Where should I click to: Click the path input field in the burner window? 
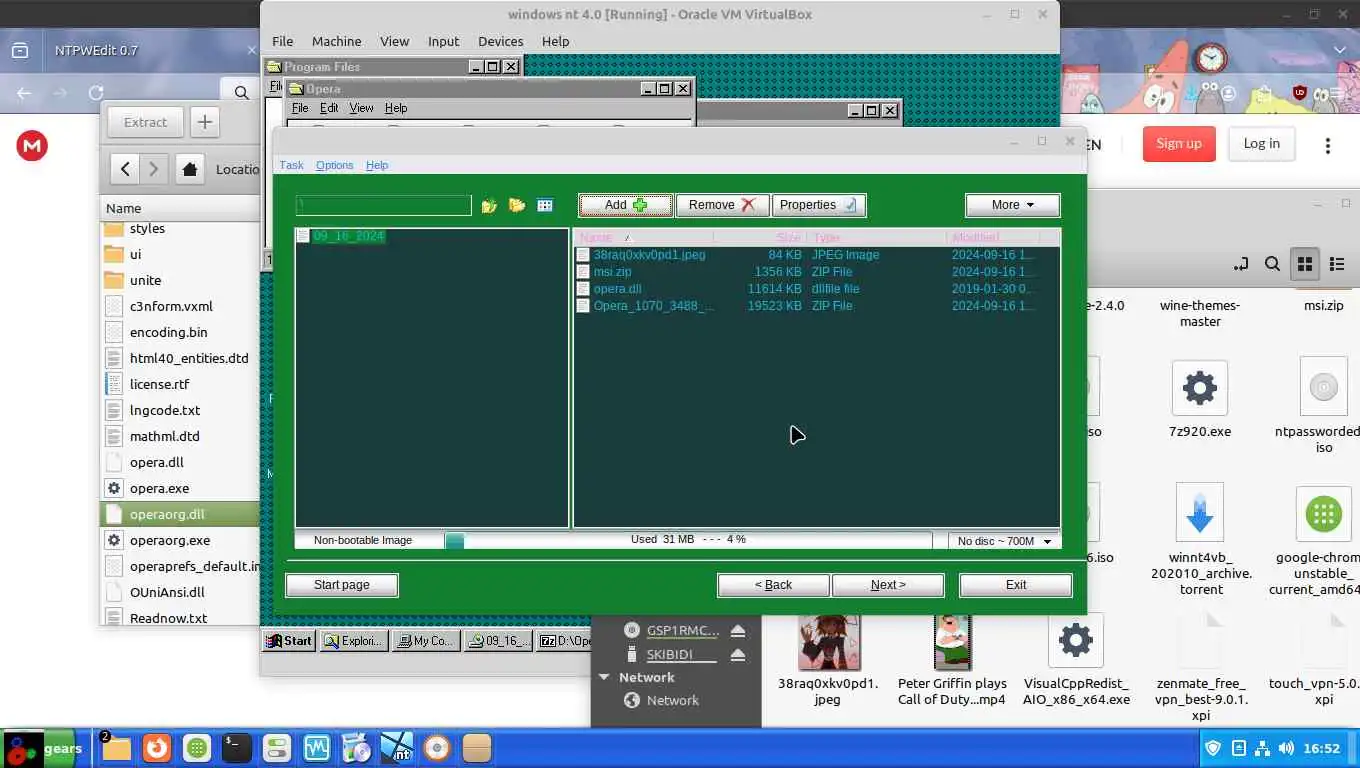click(x=383, y=205)
